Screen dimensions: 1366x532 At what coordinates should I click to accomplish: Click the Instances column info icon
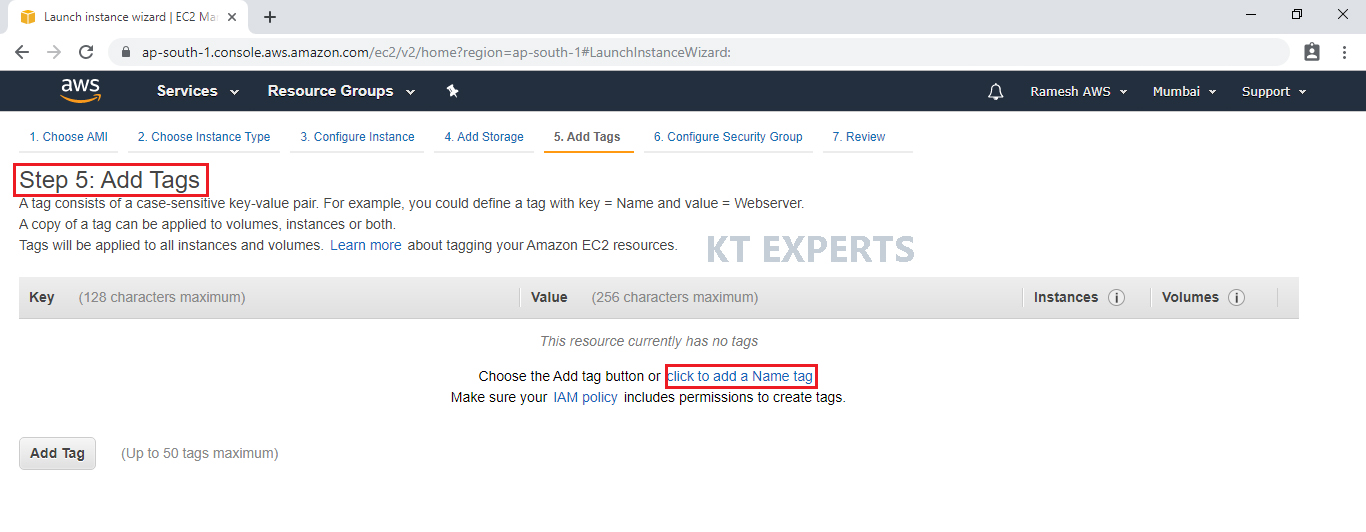pos(1117,298)
